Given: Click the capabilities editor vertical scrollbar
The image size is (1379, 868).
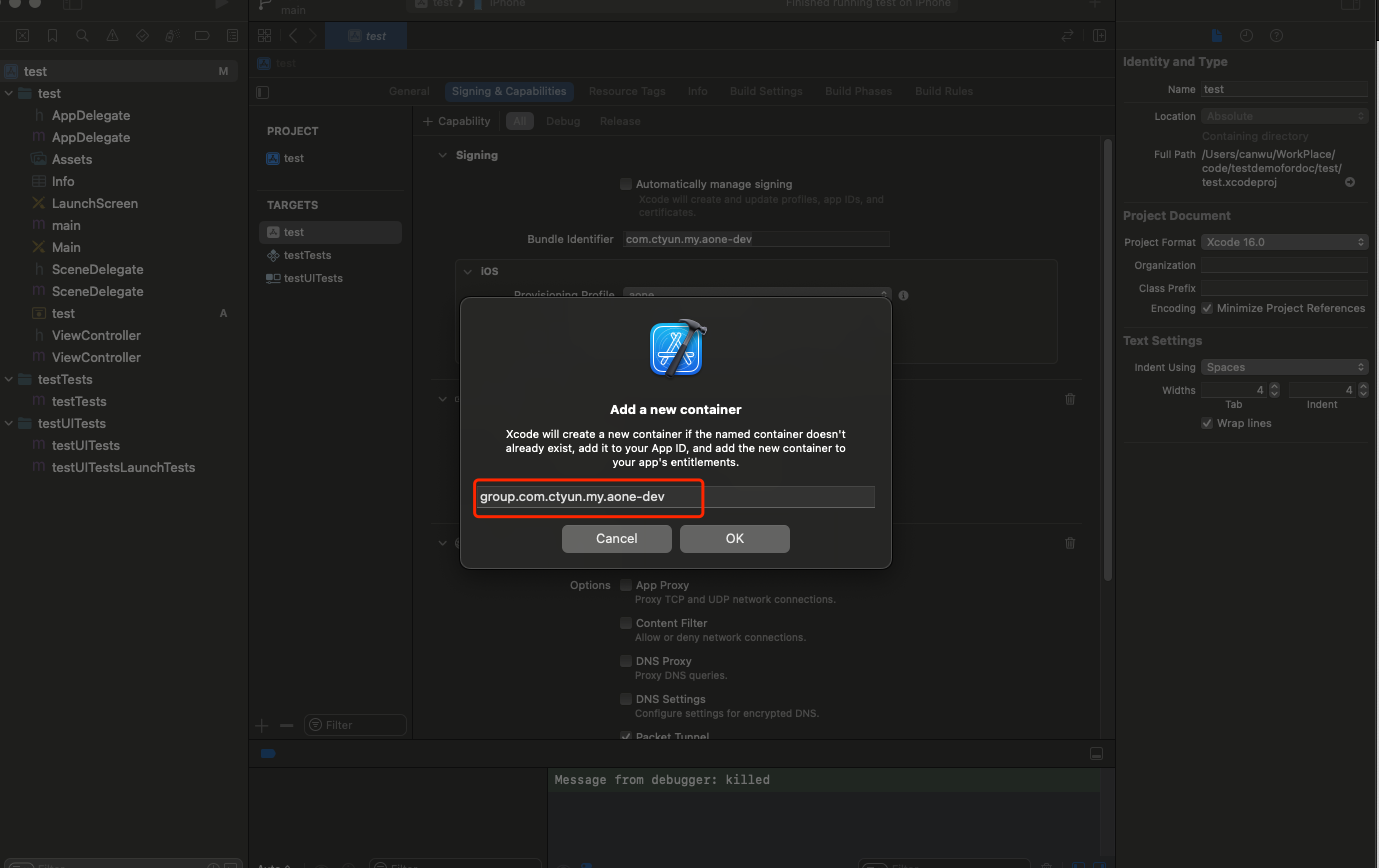Looking at the screenshot, I should point(1107,360).
